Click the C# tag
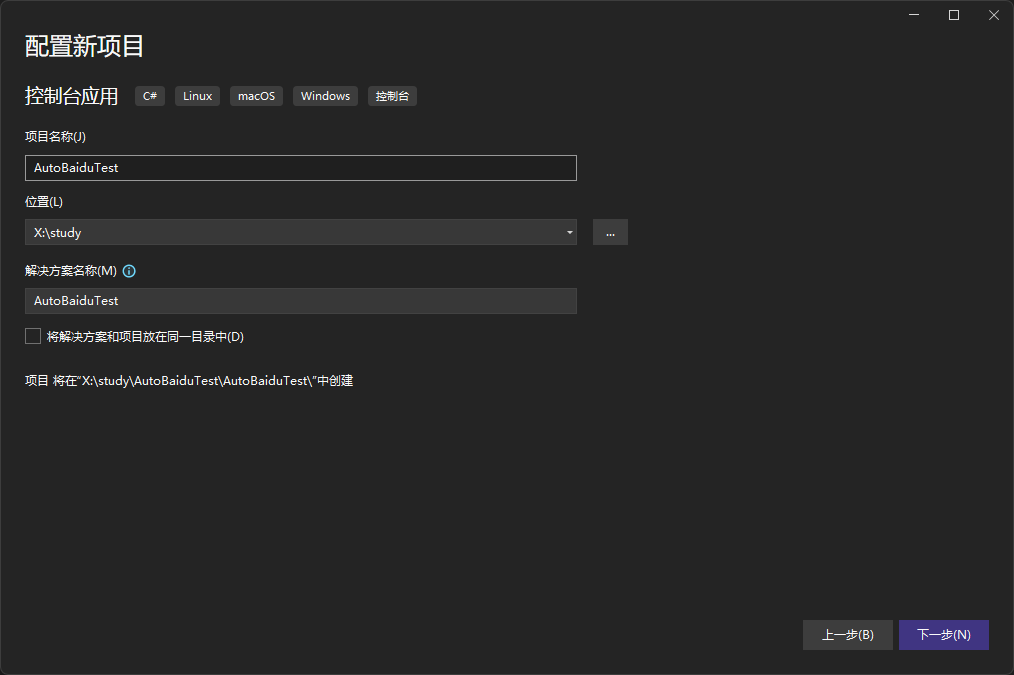This screenshot has width=1014, height=675. click(150, 96)
